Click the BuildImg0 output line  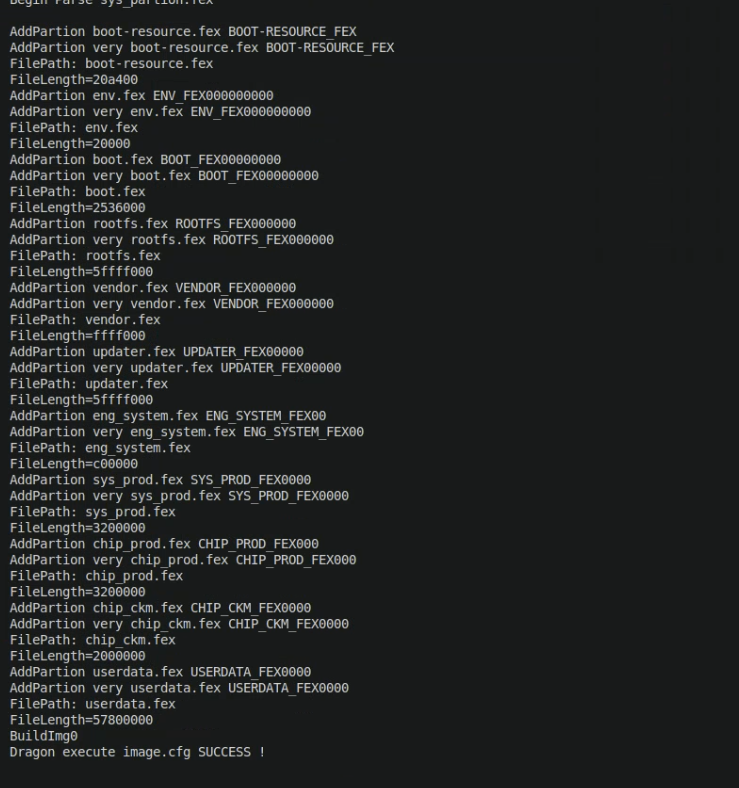coord(44,736)
